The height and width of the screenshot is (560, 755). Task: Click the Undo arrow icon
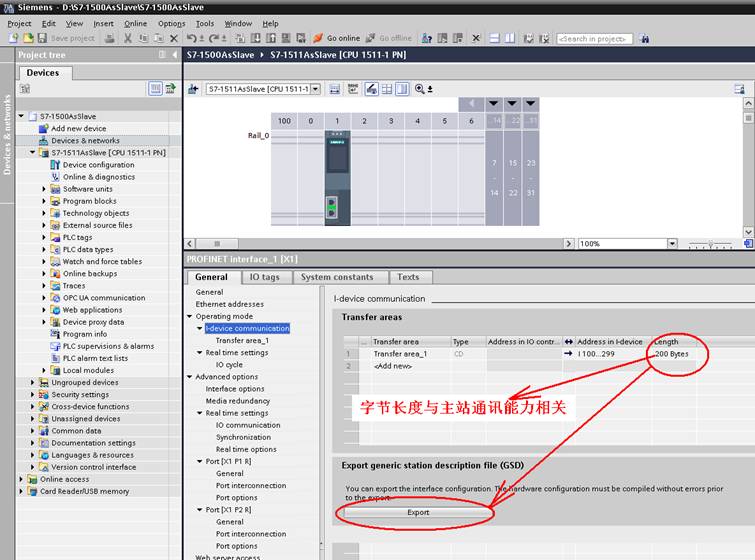click(191, 38)
